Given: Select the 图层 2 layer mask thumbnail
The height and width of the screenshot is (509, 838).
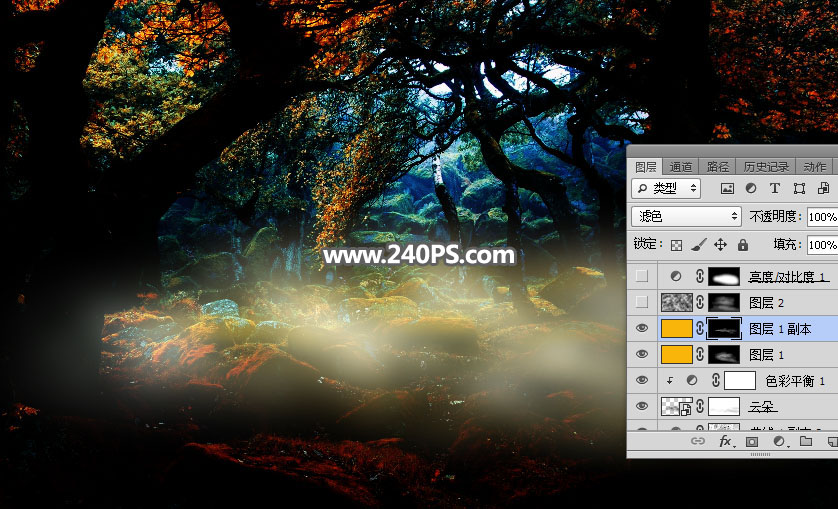Looking at the screenshot, I should pos(724,302).
